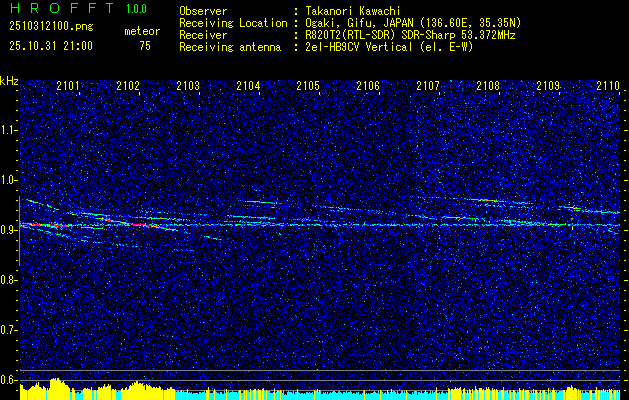This screenshot has width=629, height=400.
Task: Click the 2106 time marker
Action: [368, 85]
